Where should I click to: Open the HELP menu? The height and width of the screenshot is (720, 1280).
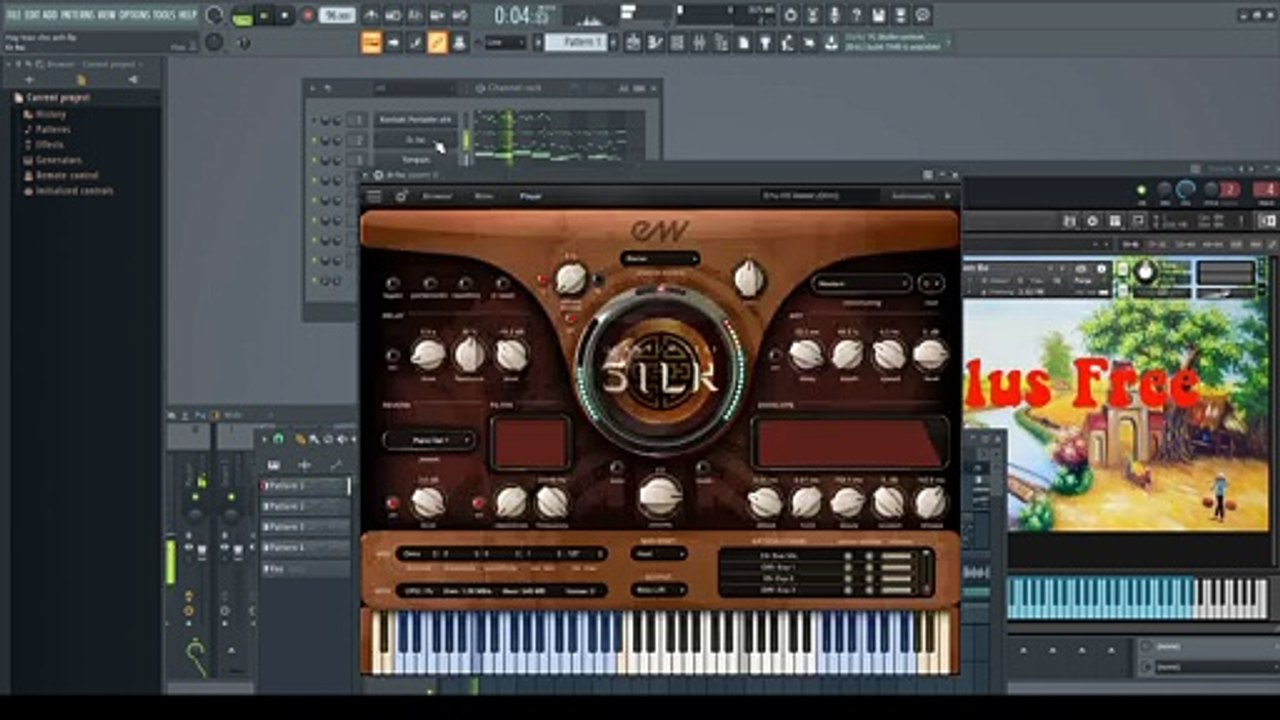[x=187, y=15]
